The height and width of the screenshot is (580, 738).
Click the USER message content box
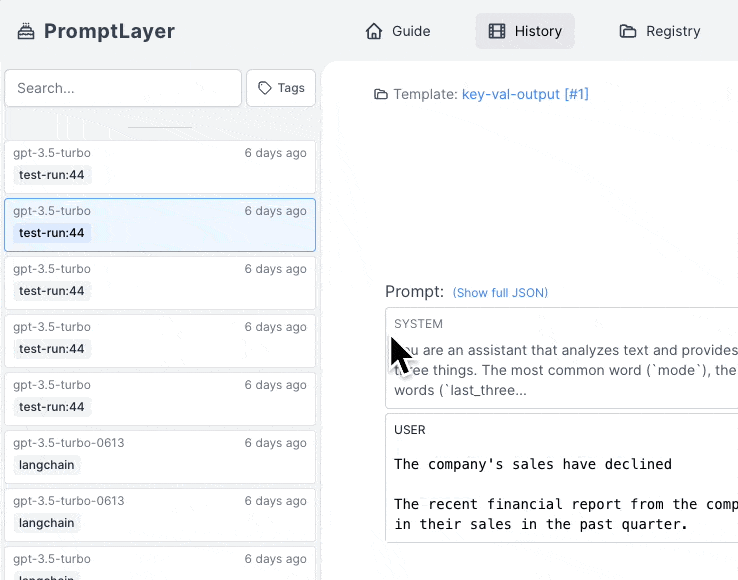click(562, 478)
